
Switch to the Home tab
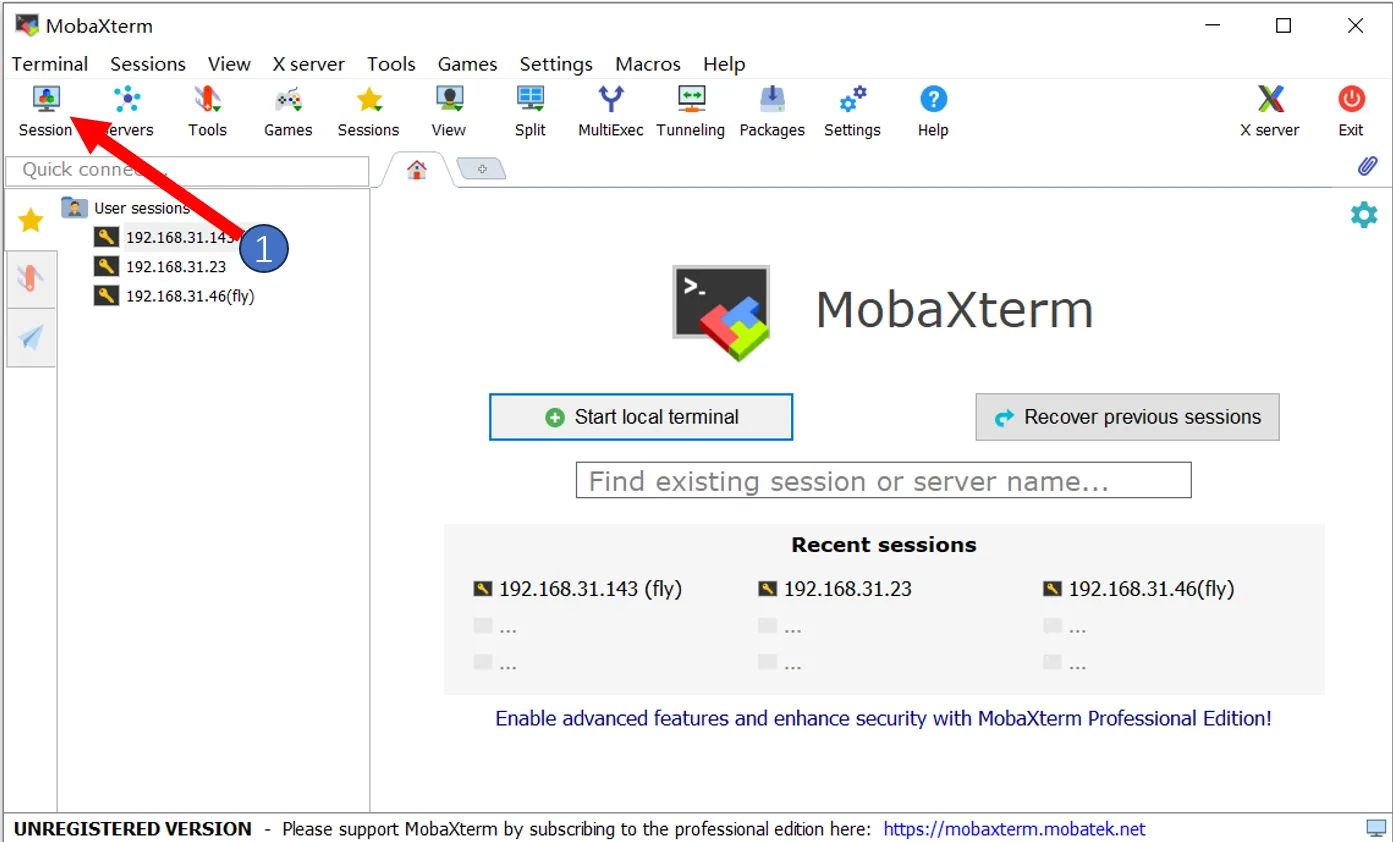click(417, 170)
